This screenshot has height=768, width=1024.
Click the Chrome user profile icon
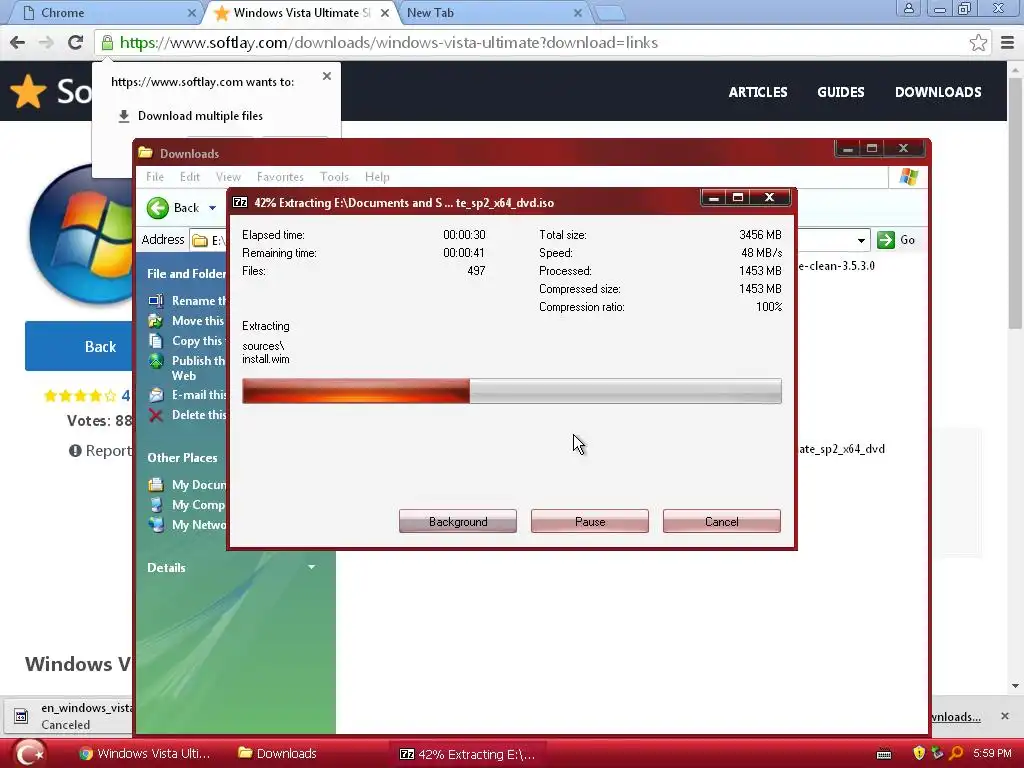coord(908,9)
